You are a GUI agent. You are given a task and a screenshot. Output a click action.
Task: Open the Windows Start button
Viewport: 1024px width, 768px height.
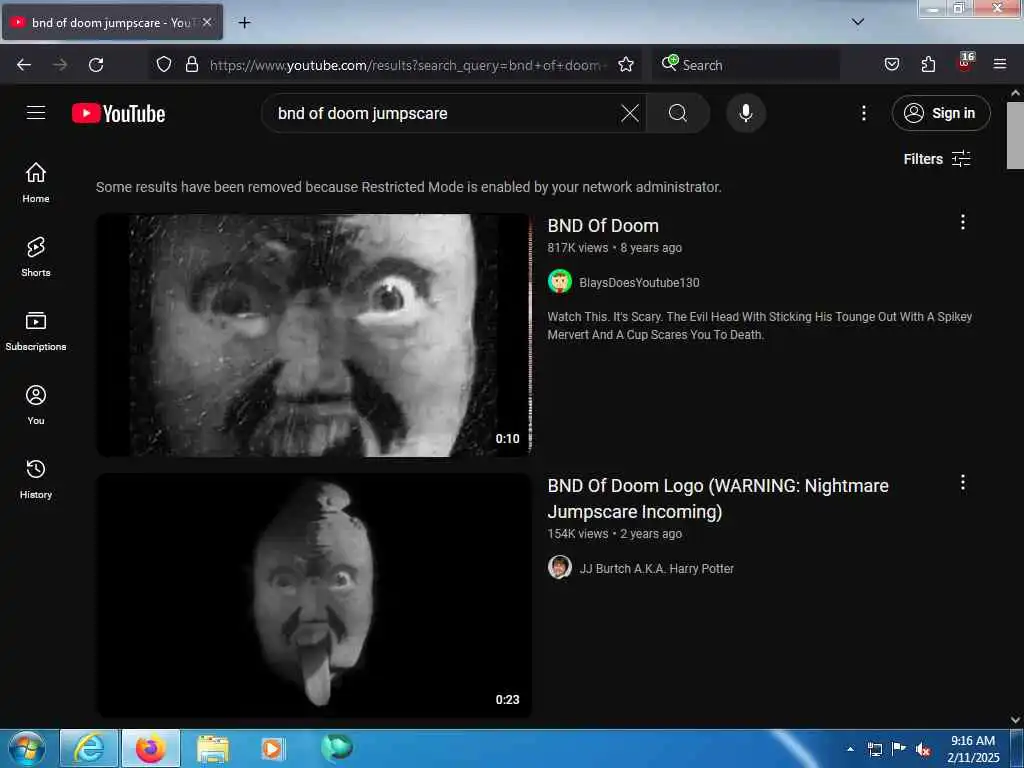[27, 748]
